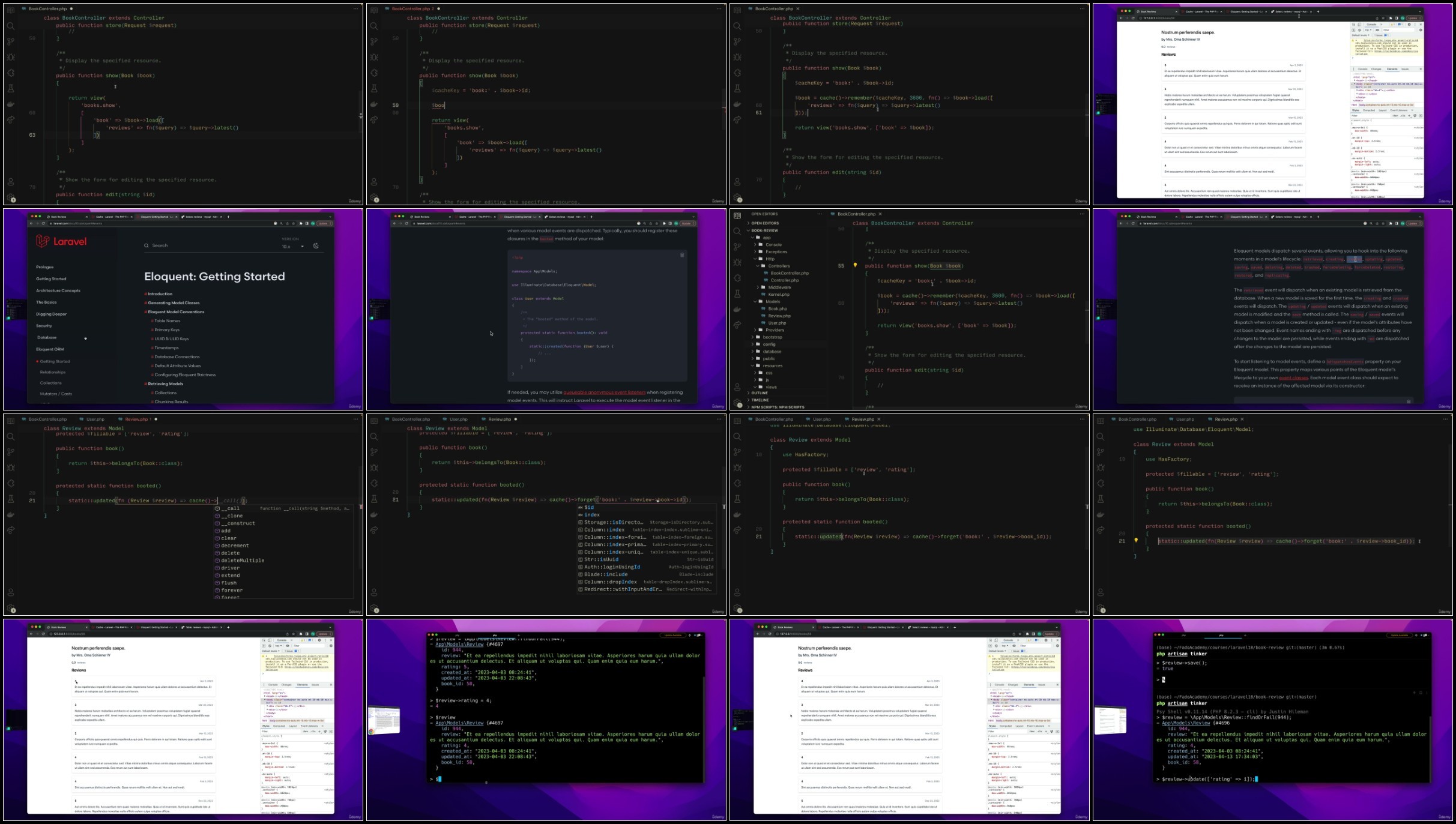1456x824 pixels.
Task: Click Search icon beside the BOOK-REVIEW explorer
Action: tap(737, 231)
